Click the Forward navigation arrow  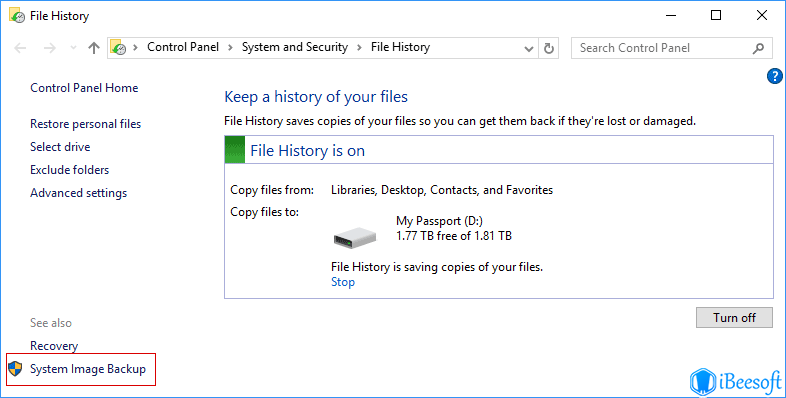pos(50,48)
